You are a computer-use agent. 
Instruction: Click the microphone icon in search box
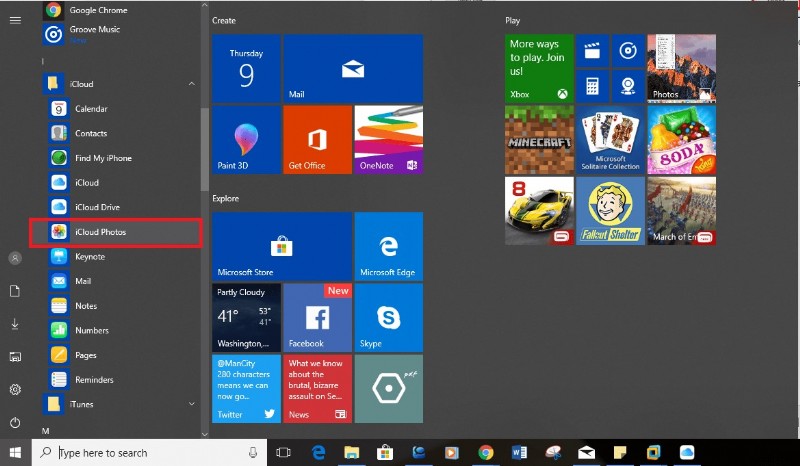(x=253, y=452)
